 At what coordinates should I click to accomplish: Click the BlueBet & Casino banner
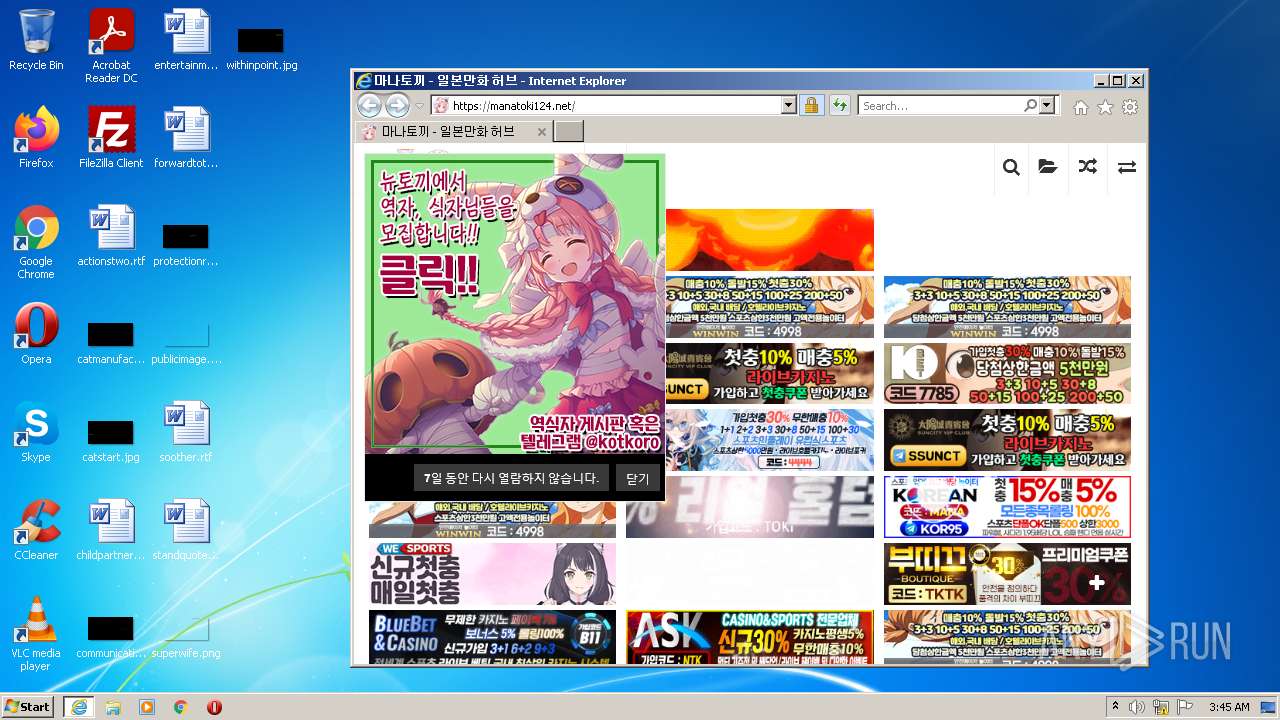[492, 637]
